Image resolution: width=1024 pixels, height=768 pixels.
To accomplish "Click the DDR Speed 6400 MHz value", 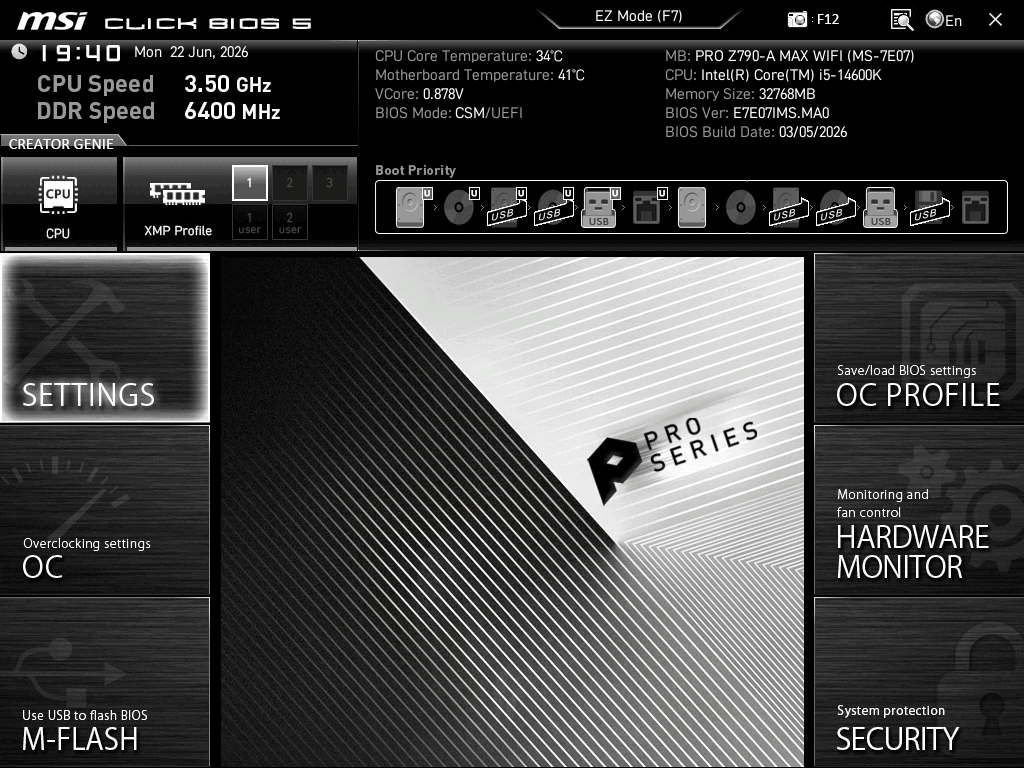I will [232, 111].
